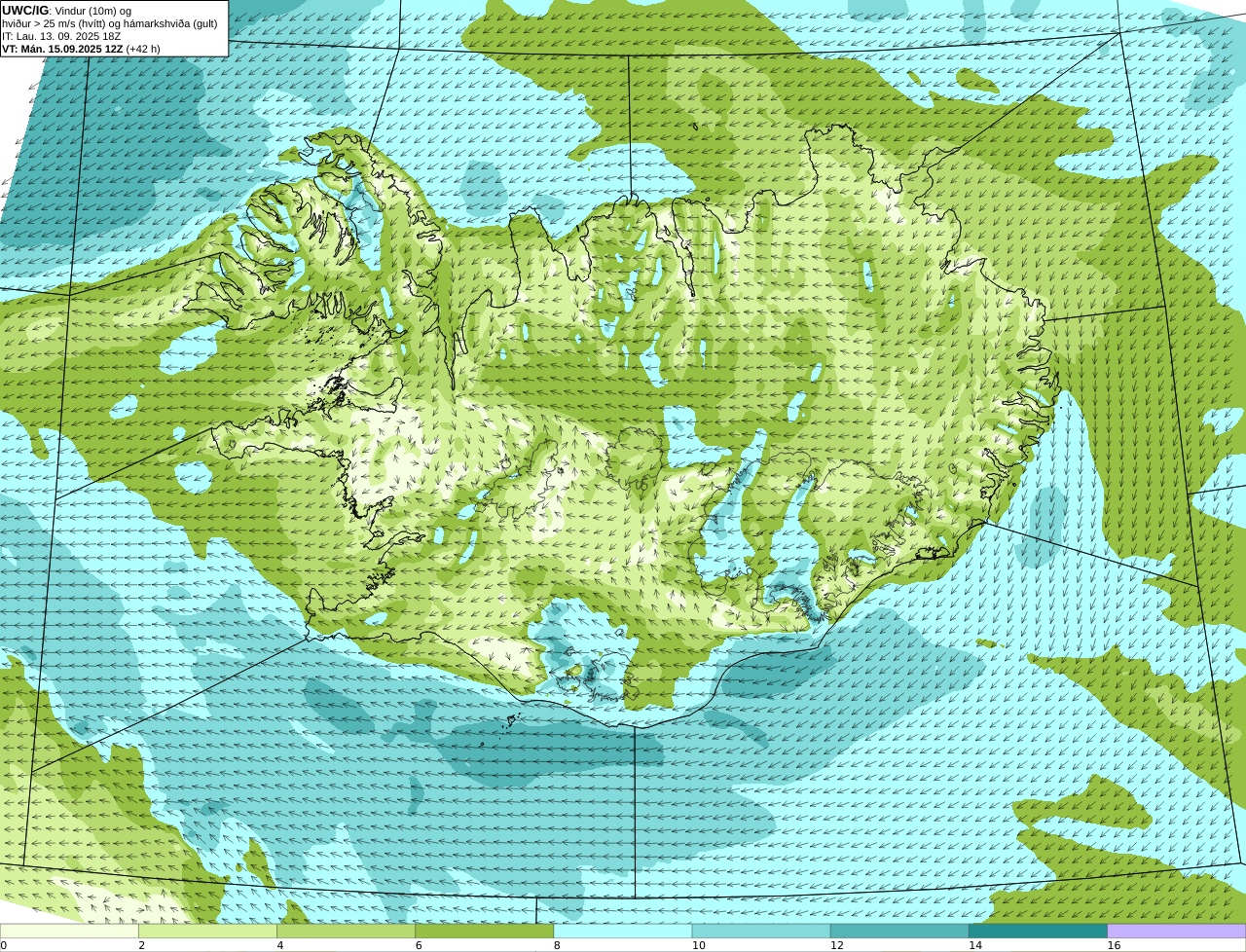The width and height of the screenshot is (1246, 952).
Task: Click the light teal 10–12 legend swatch
Action: click(x=761, y=931)
